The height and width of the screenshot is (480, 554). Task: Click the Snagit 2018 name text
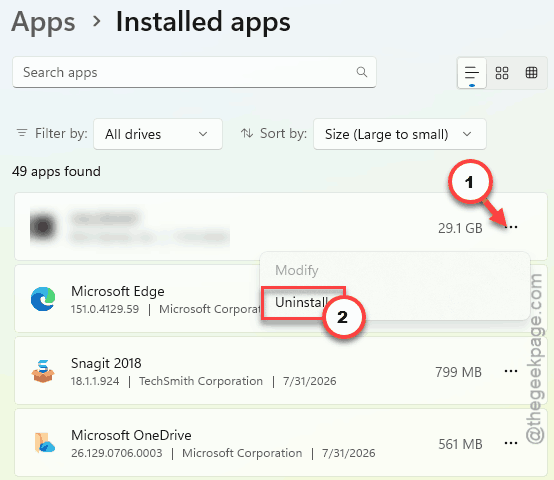[106, 363]
